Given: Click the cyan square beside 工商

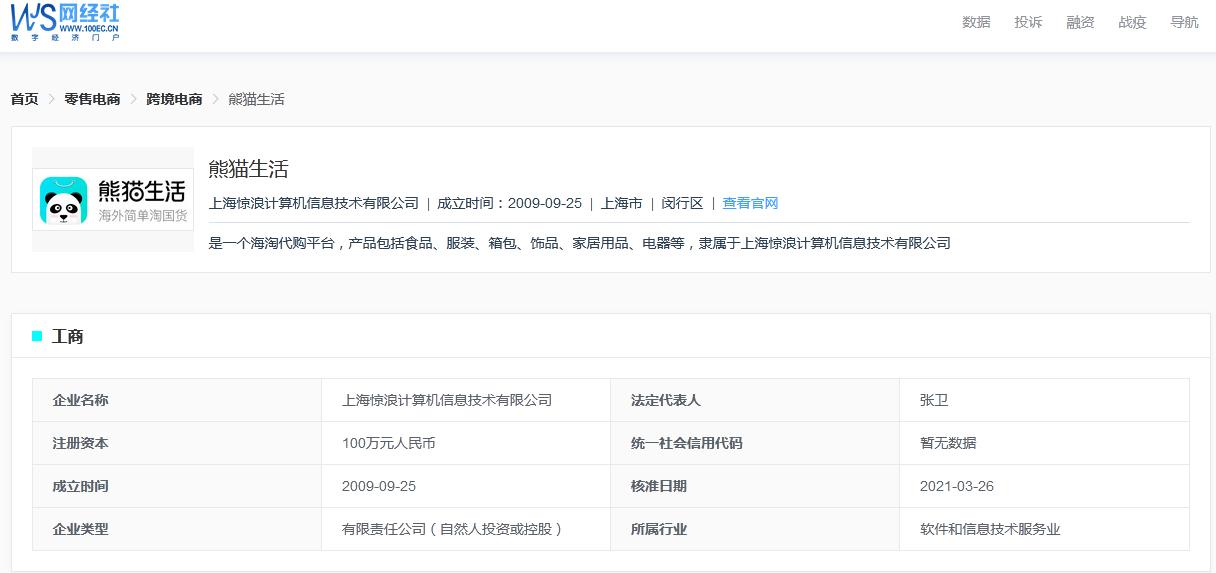Looking at the screenshot, I should [37, 336].
